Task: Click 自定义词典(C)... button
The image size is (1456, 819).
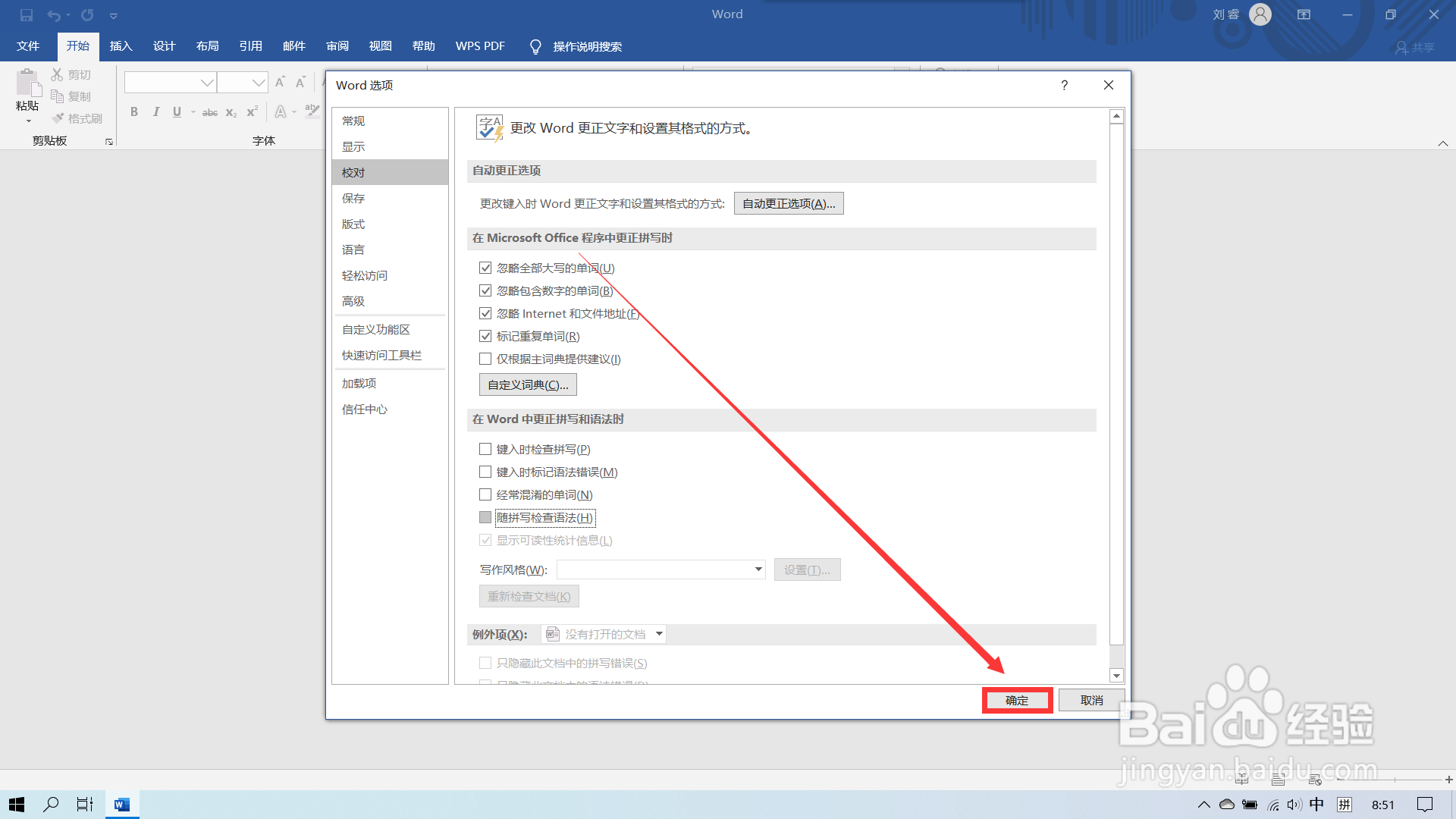Action: coord(528,384)
